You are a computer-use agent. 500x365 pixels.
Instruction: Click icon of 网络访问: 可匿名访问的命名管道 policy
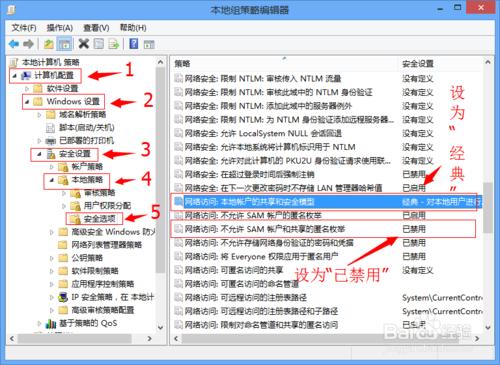click(179, 284)
